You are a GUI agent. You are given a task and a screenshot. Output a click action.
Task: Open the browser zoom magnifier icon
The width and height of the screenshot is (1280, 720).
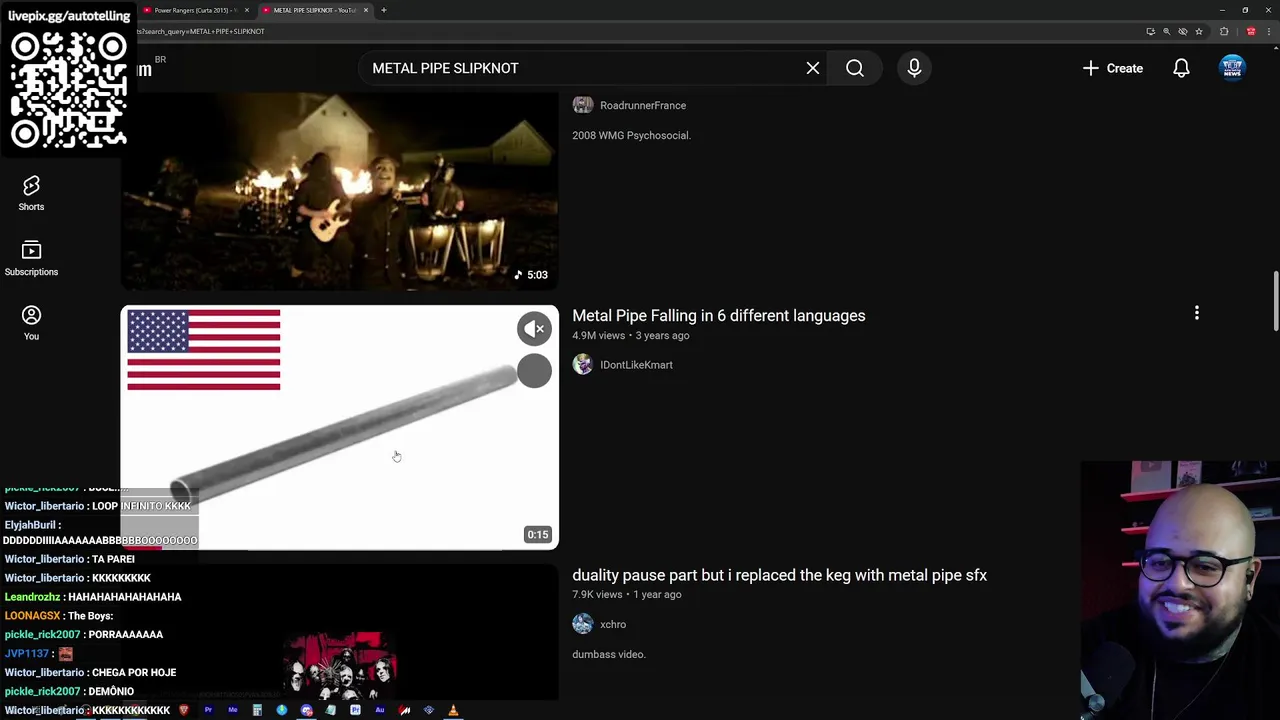pyautogui.click(x=1166, y=31)
